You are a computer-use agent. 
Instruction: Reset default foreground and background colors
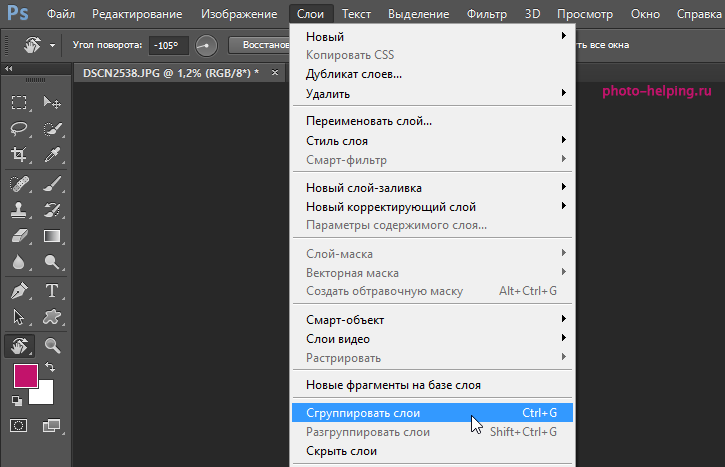click(x=17, y=400)
